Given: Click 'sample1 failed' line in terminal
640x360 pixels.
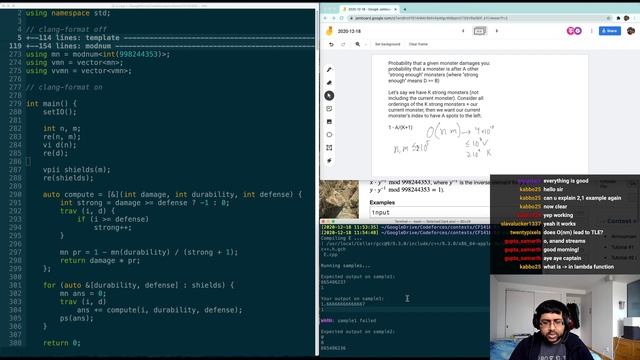Looking at the screenshot, I should [348, 321].
